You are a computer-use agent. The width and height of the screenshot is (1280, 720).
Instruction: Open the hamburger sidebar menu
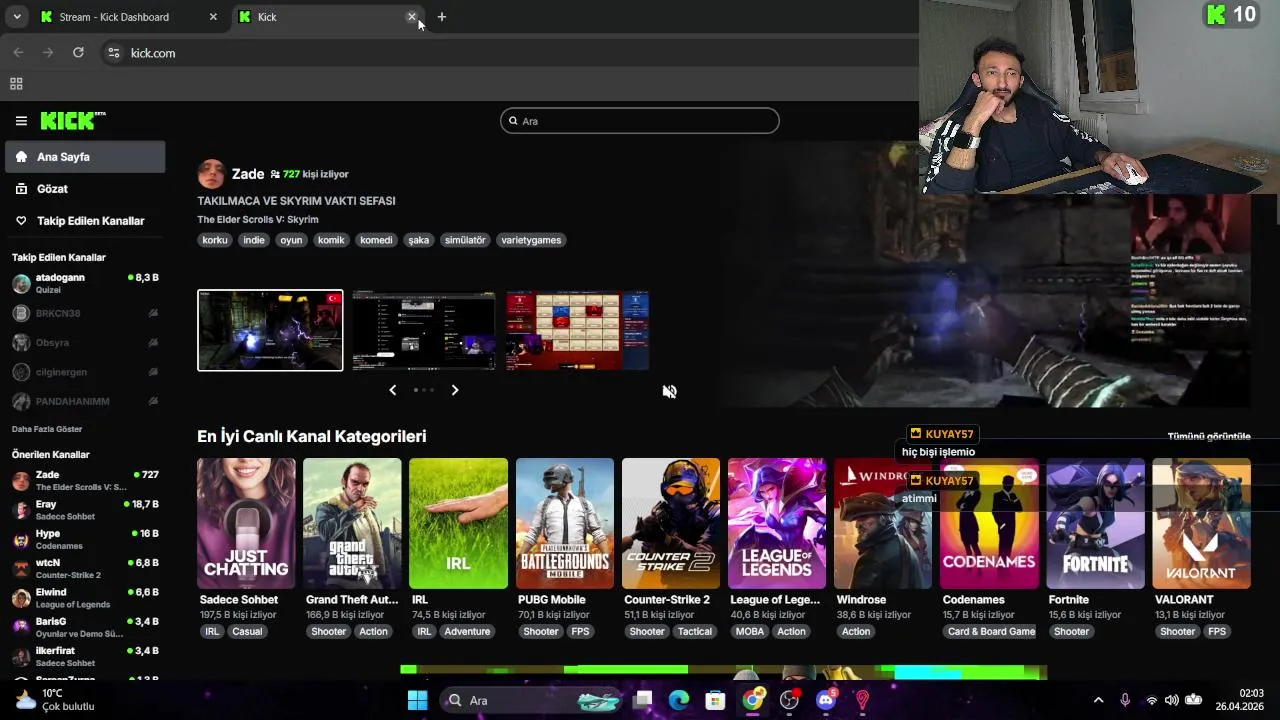[21, 121]
